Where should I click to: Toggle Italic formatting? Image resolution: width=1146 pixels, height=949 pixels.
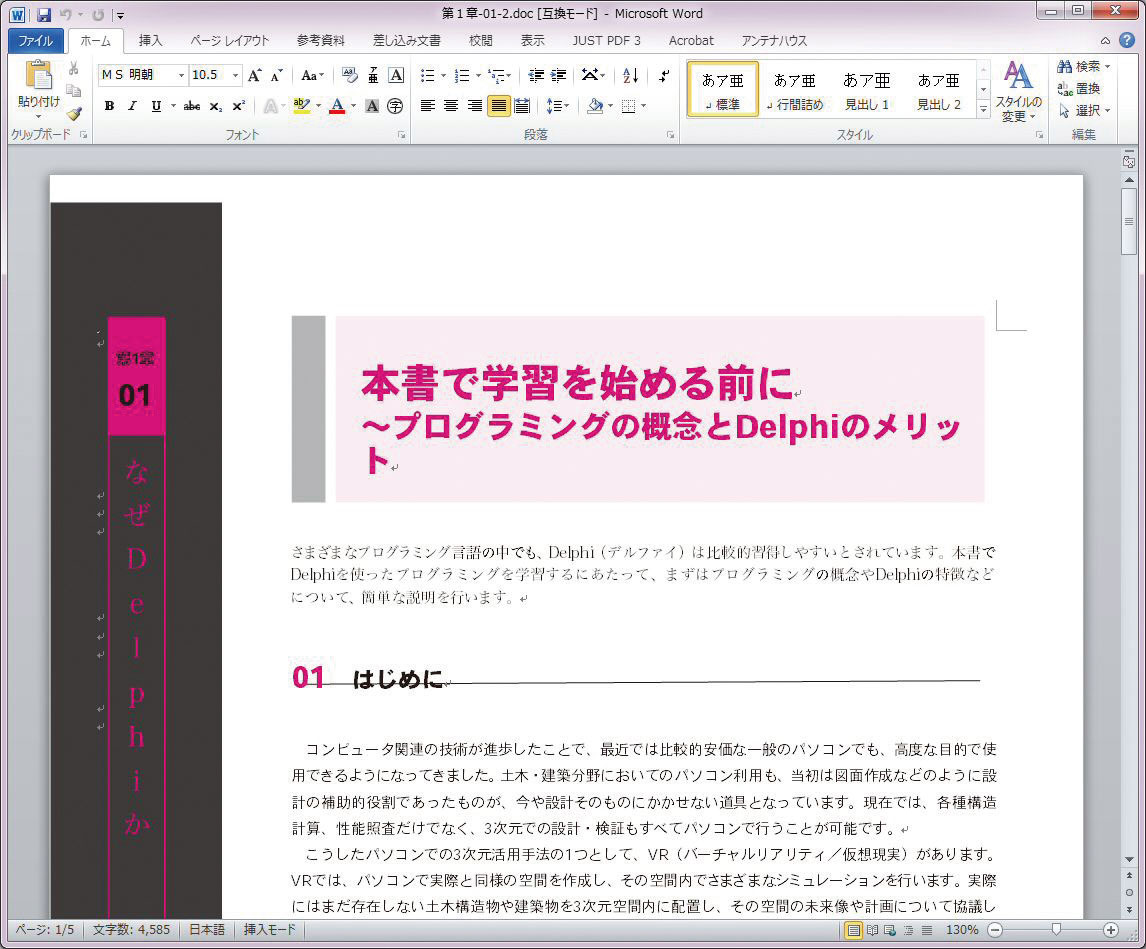(x=132, y=106)
